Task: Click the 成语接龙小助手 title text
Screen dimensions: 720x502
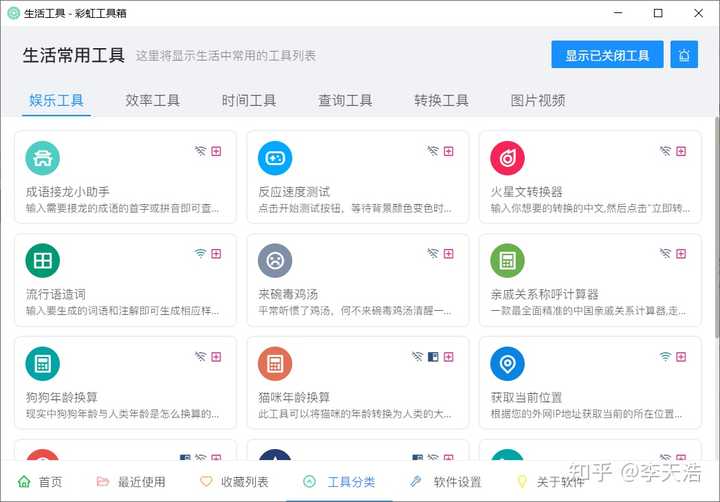Action: pos(68,192)
